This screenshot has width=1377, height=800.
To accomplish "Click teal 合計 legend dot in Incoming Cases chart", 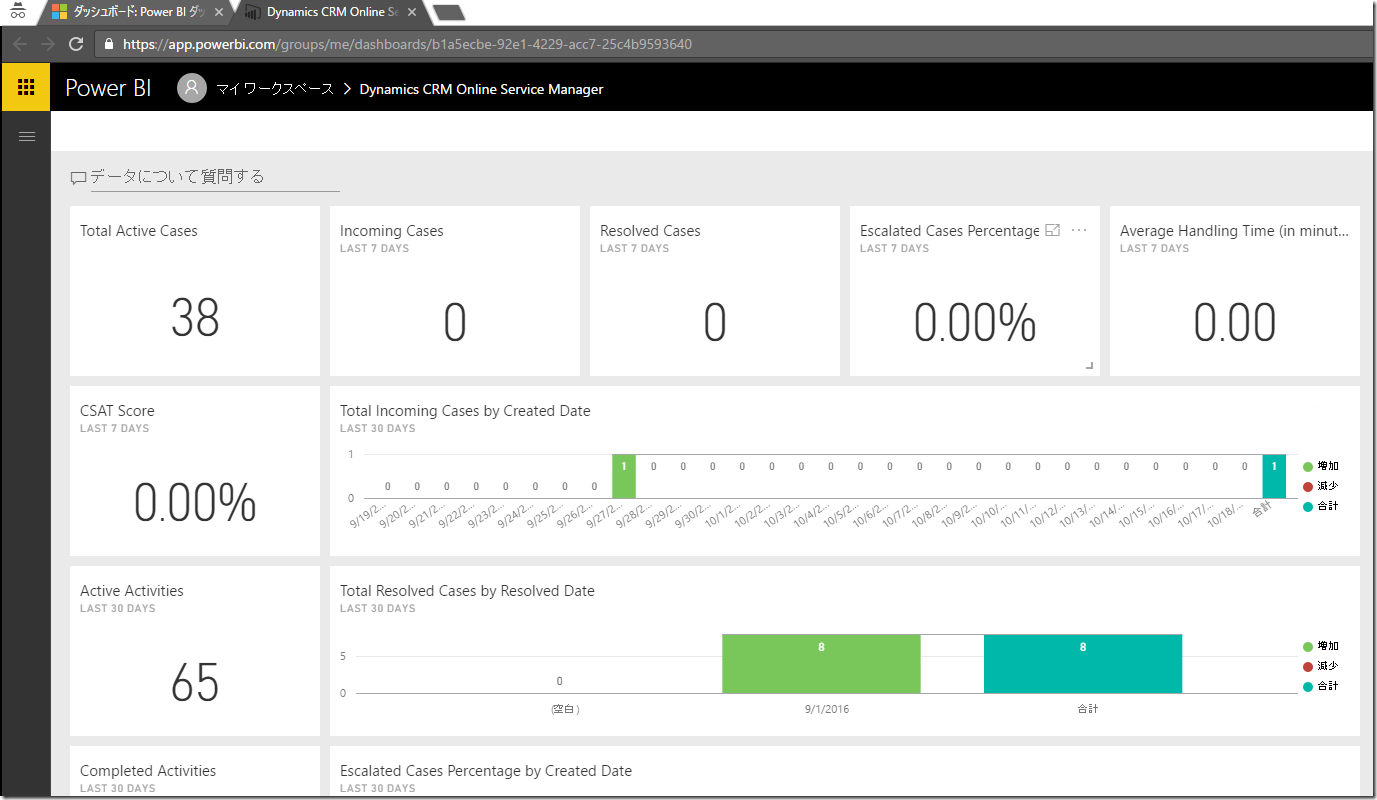I will click(x=1308, y=506).
